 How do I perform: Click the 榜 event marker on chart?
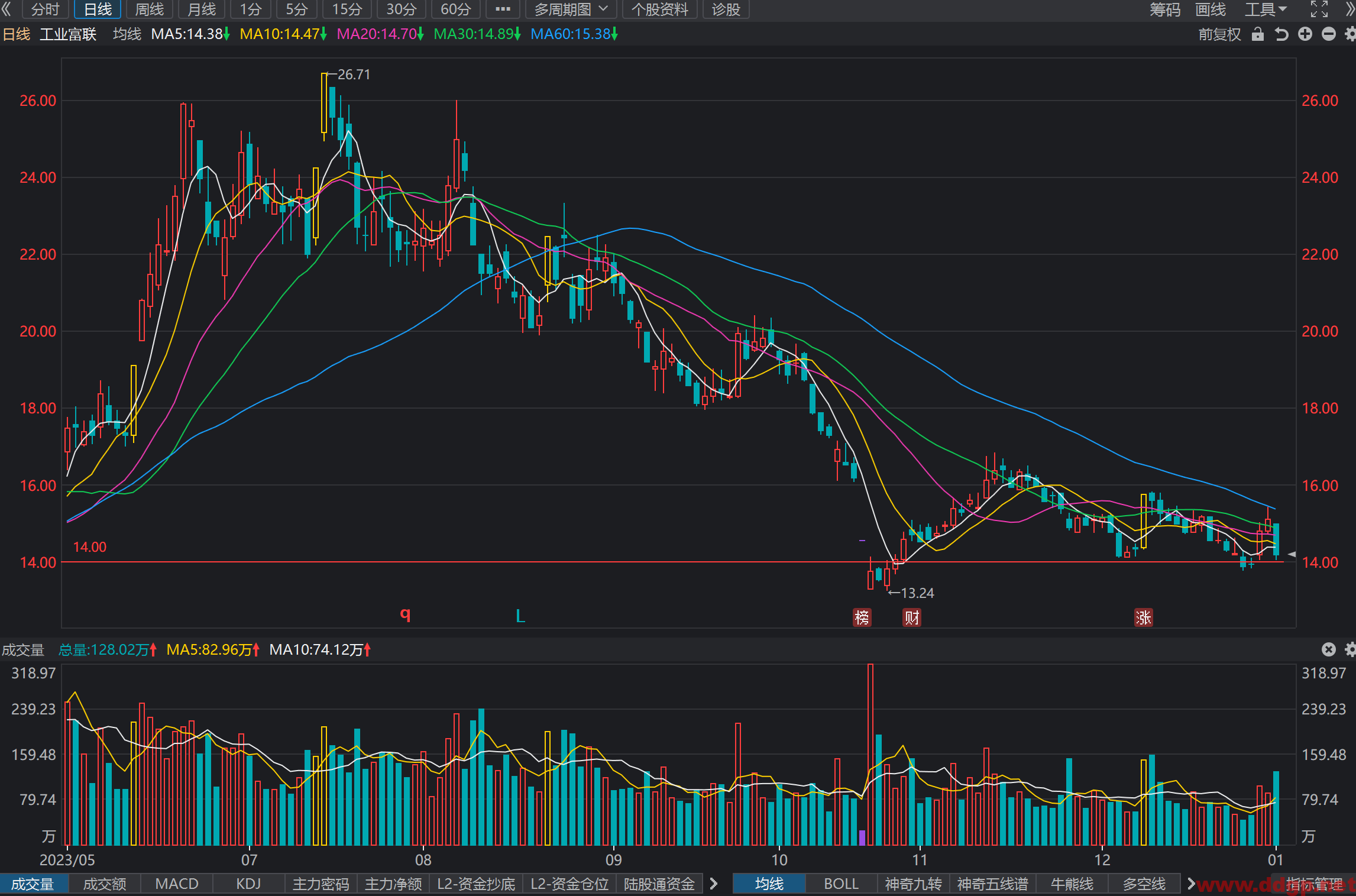(x=862, y=617)
